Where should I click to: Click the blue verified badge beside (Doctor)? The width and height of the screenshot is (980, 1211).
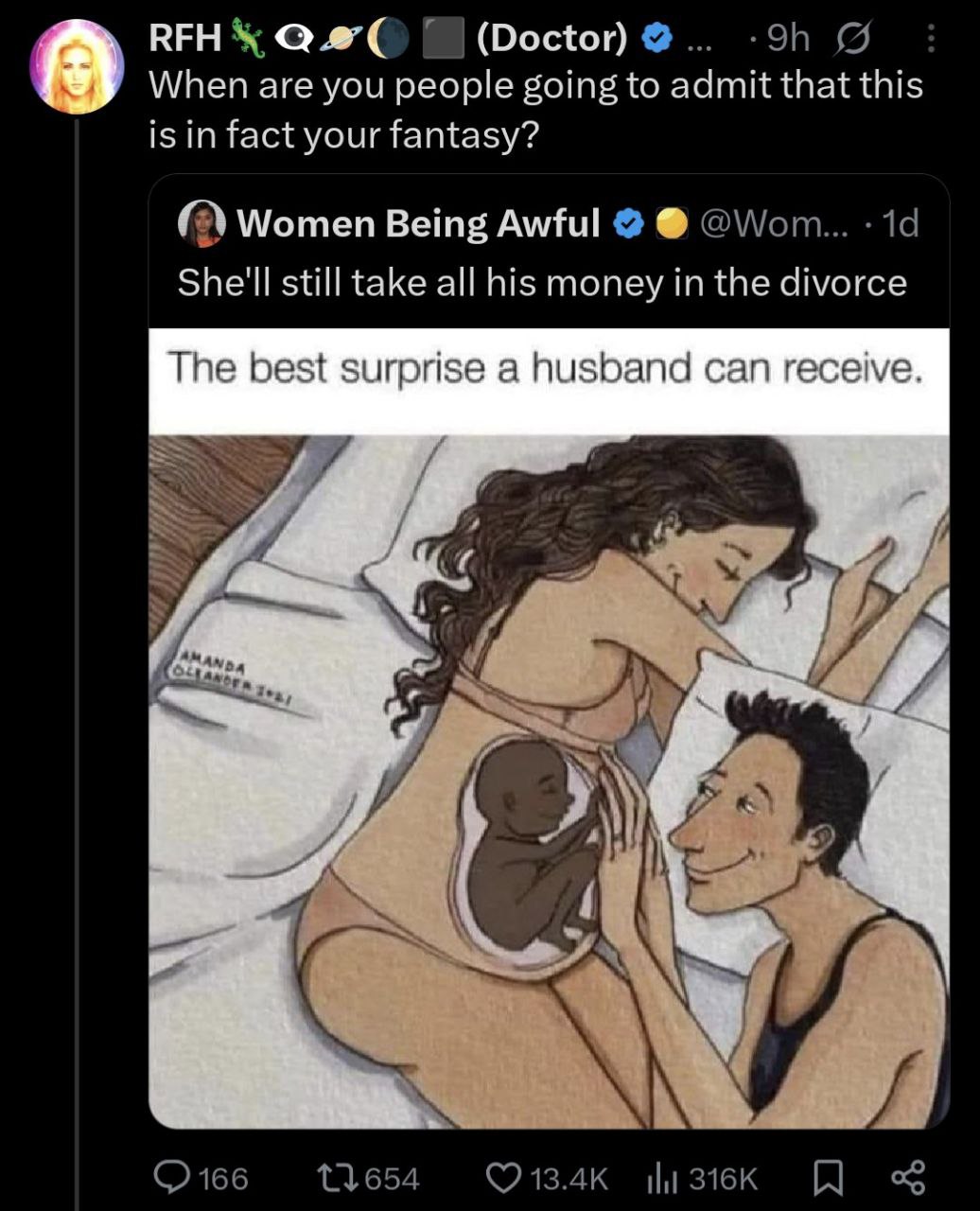point(657,39)
